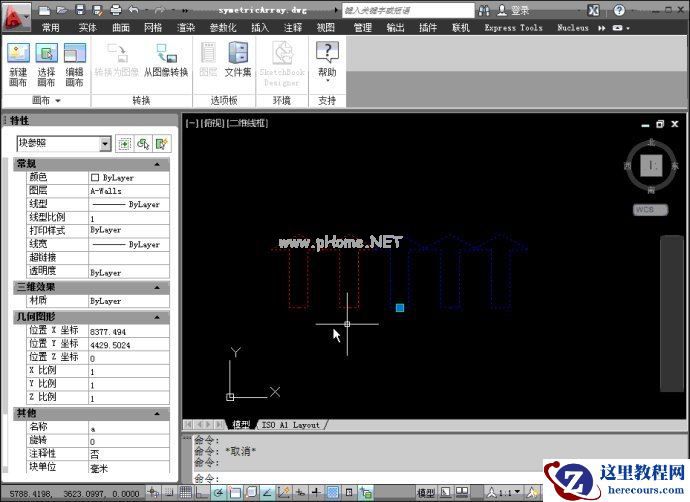Click the 线宽 ByLayer lineweight field
The height and width of the screenshot is (502, 690).
(129, 244)
